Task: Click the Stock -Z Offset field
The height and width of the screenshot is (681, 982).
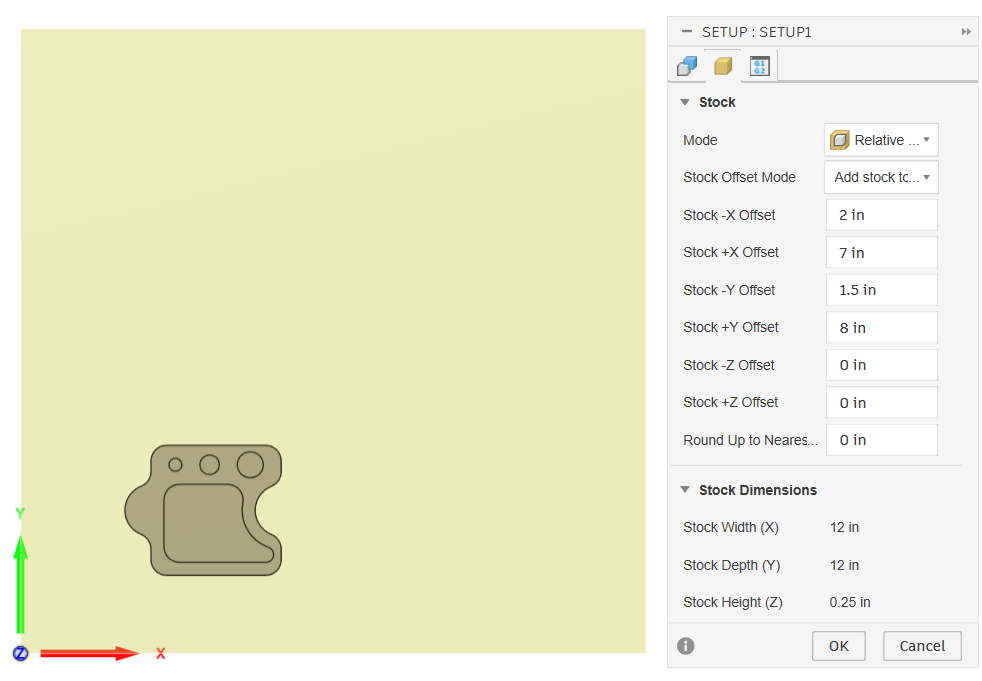Action: [x=882, y=365]
